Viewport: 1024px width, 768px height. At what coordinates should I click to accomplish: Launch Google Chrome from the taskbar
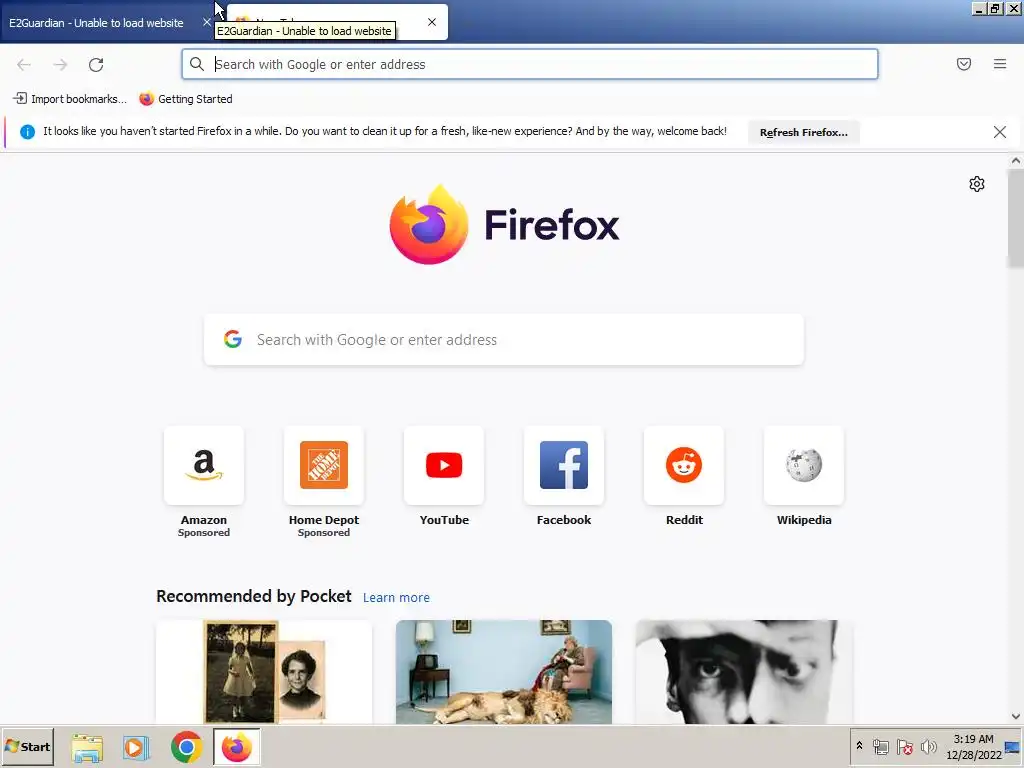pos(186,747)
